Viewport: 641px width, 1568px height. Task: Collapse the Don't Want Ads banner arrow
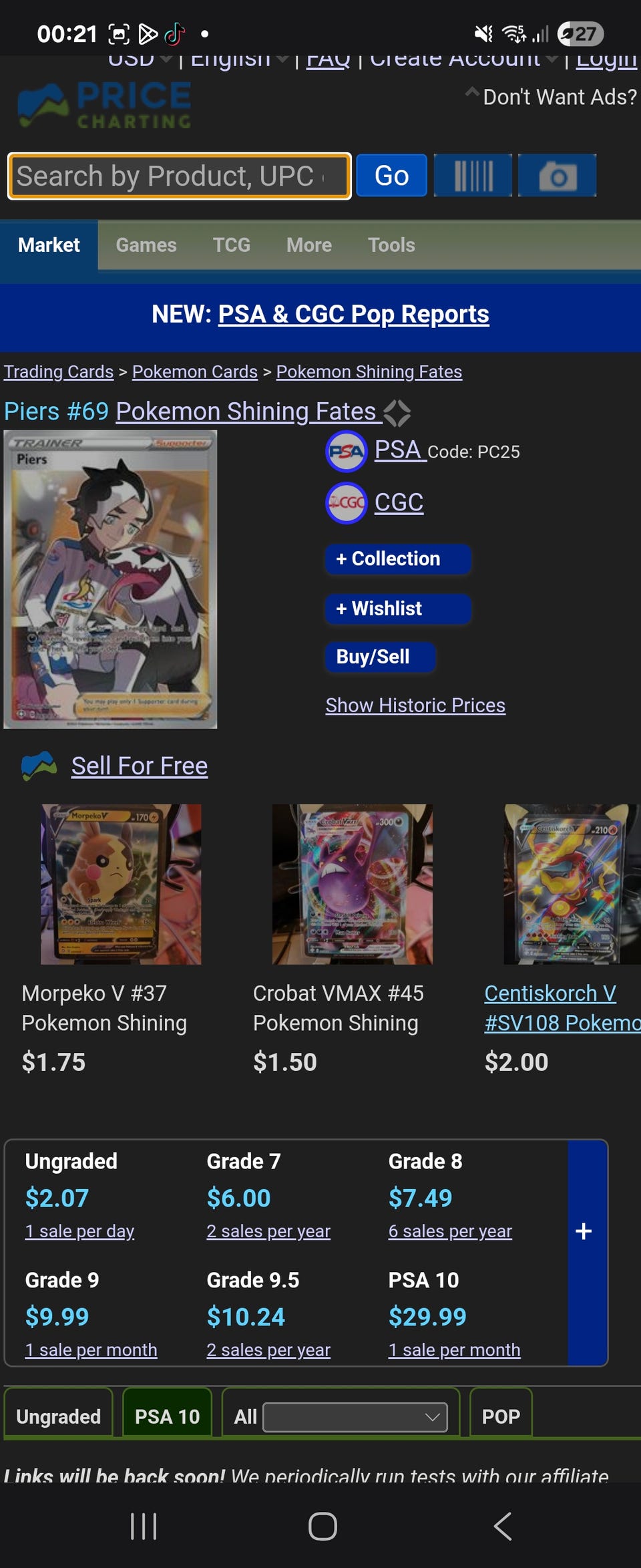(472, 92)
